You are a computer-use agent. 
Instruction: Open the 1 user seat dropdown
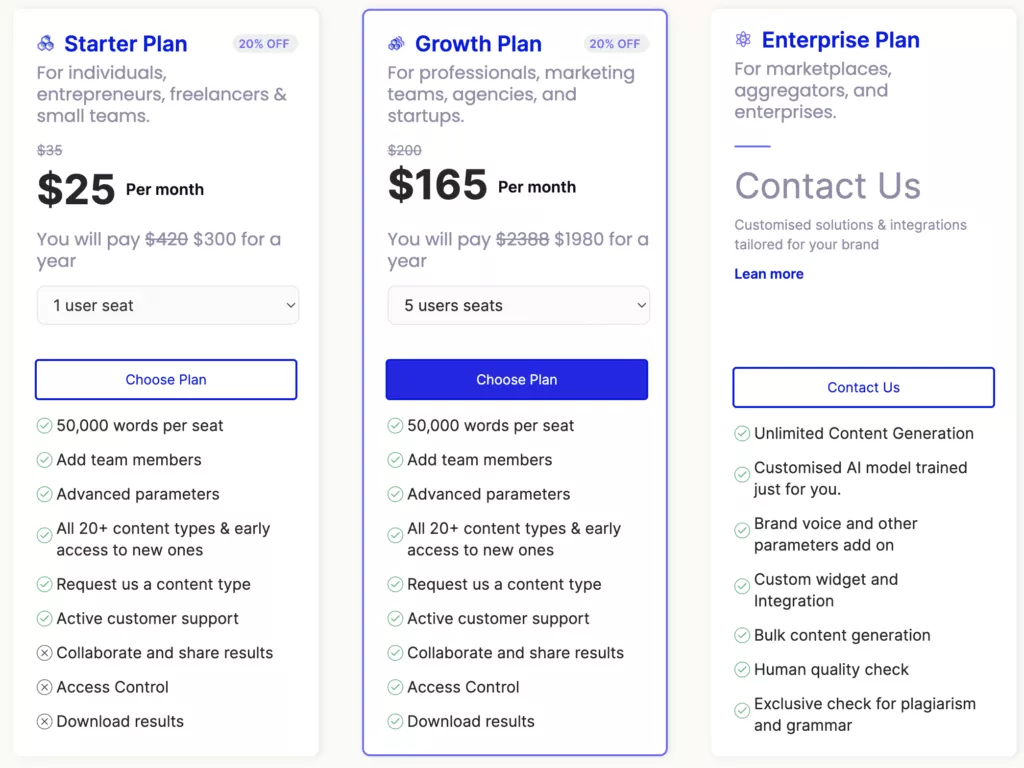pyautogui.click(x=167, y=306)
